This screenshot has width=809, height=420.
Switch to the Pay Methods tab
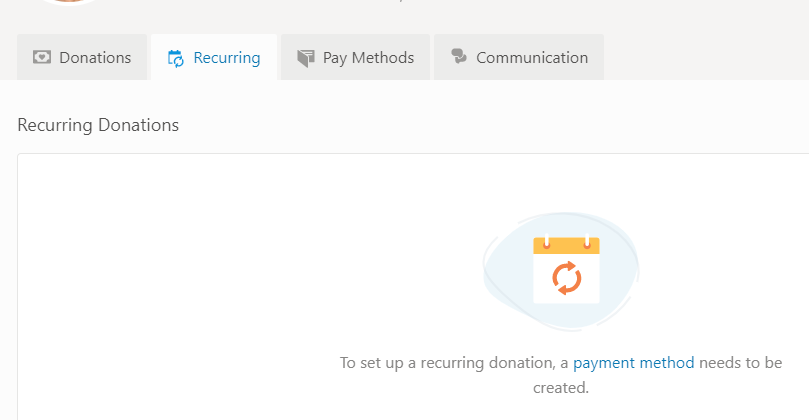[x=368, y=58]
